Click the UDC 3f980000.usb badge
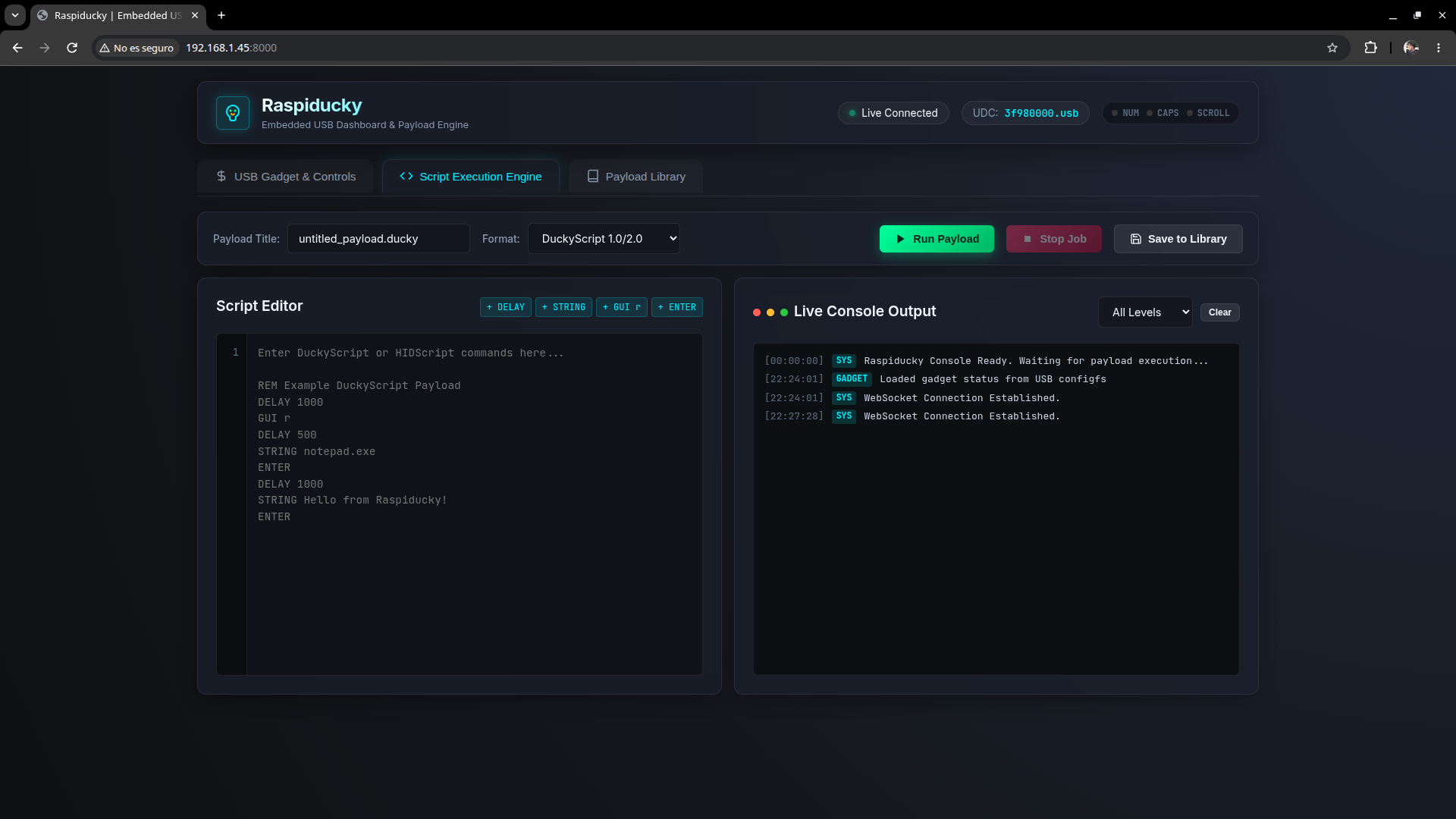The height and width of the screenshot is (819, 1456). 1025,113
